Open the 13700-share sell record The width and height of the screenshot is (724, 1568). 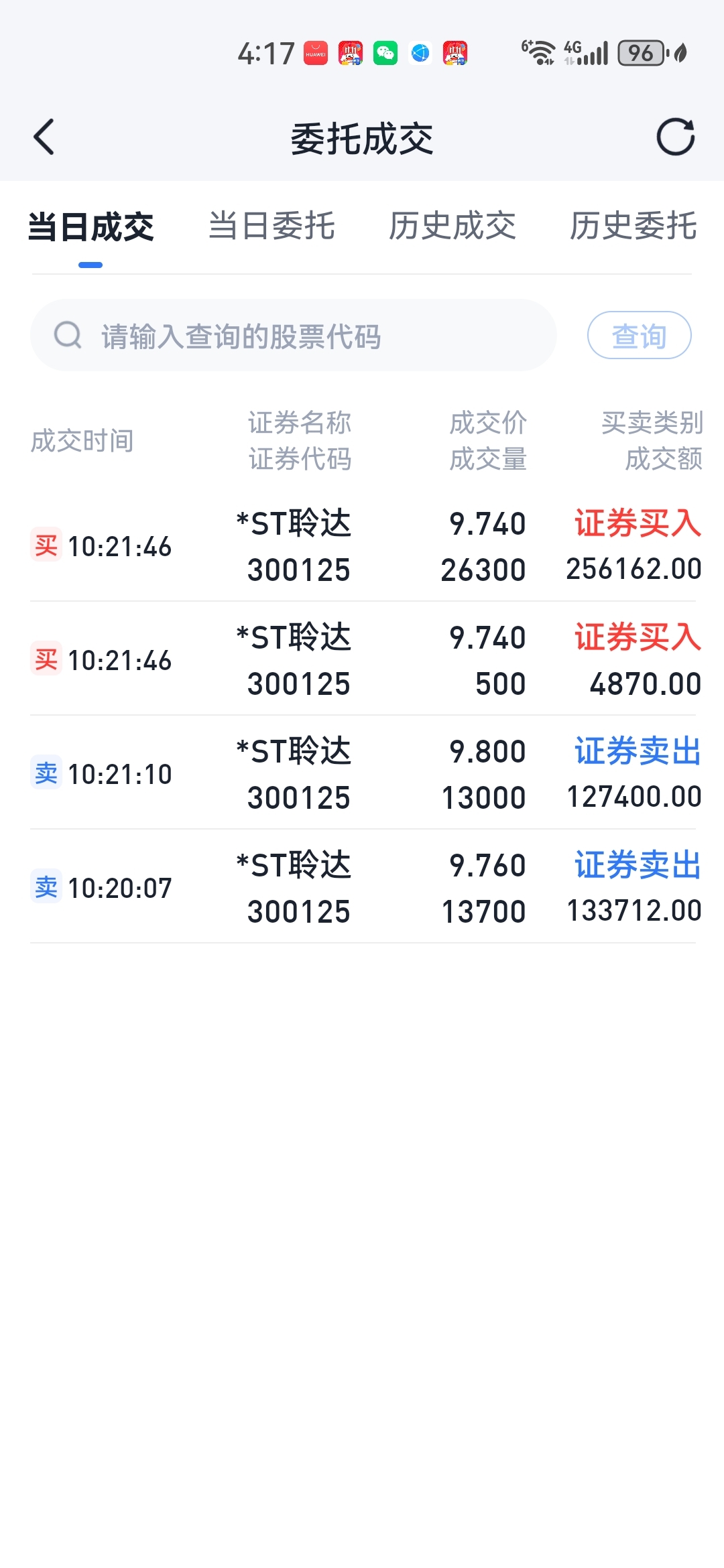tap(362, 887)
